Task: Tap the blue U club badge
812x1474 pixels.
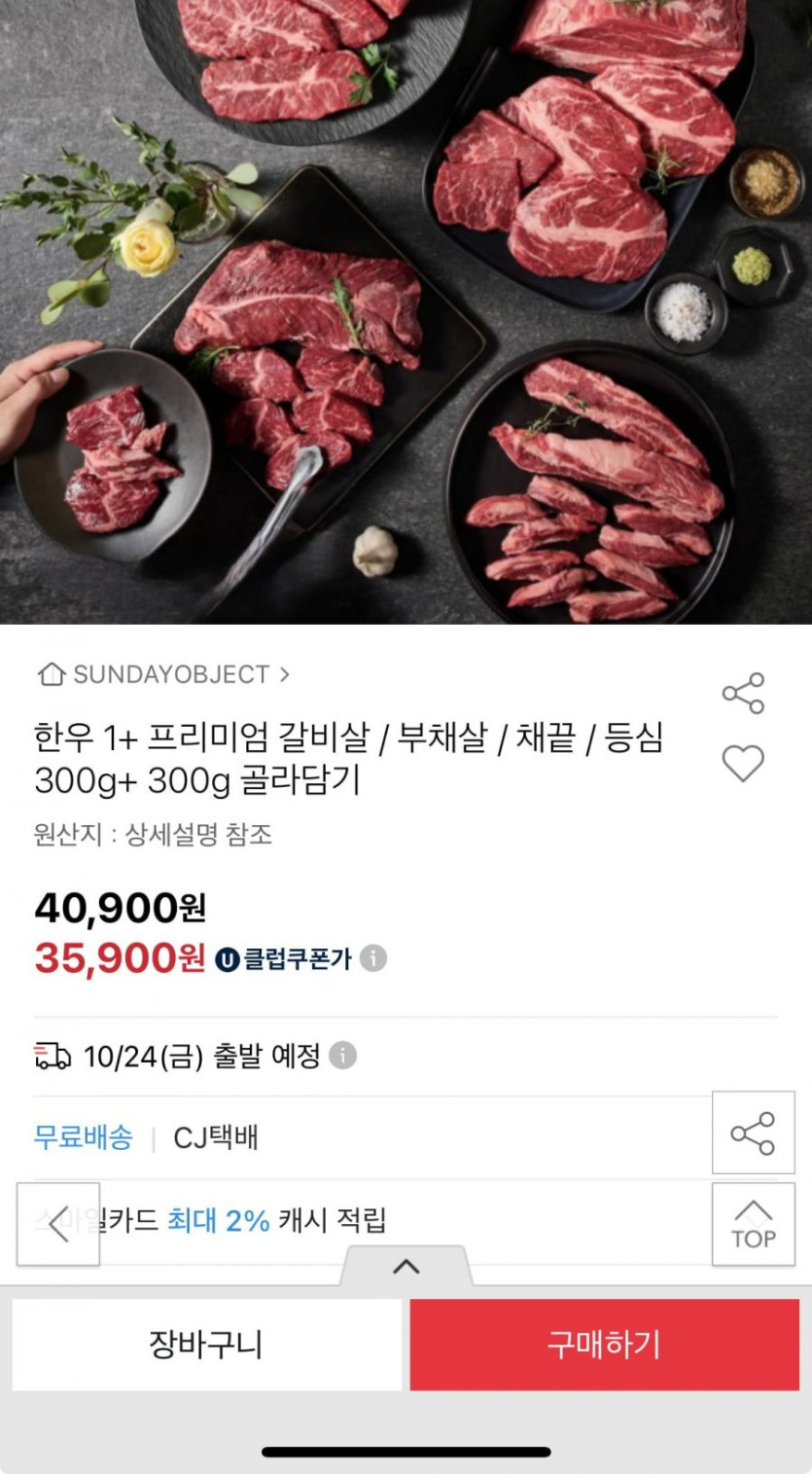Action: 227,959
